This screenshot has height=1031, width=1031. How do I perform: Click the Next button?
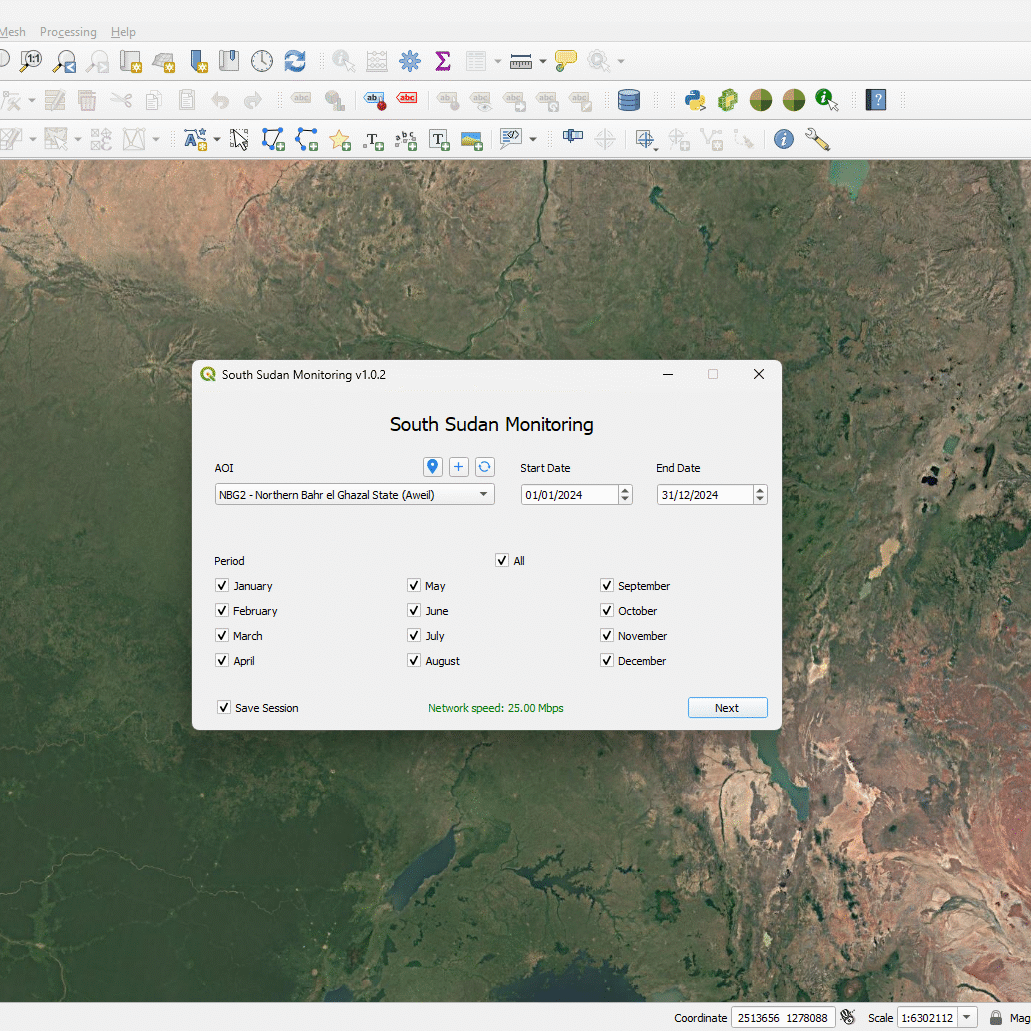pyautogui.click(x=727, y=708)
